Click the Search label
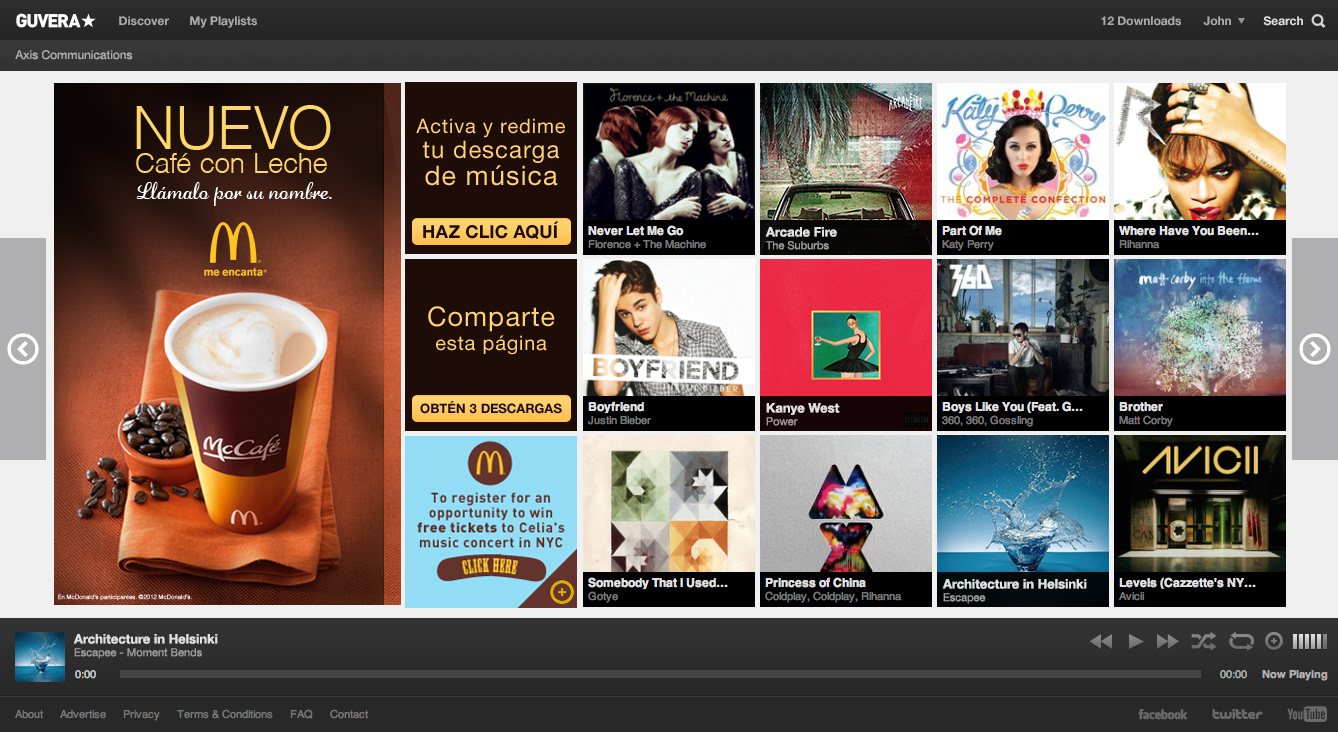Screen dimensions: 1338x732 point(1283,20)
